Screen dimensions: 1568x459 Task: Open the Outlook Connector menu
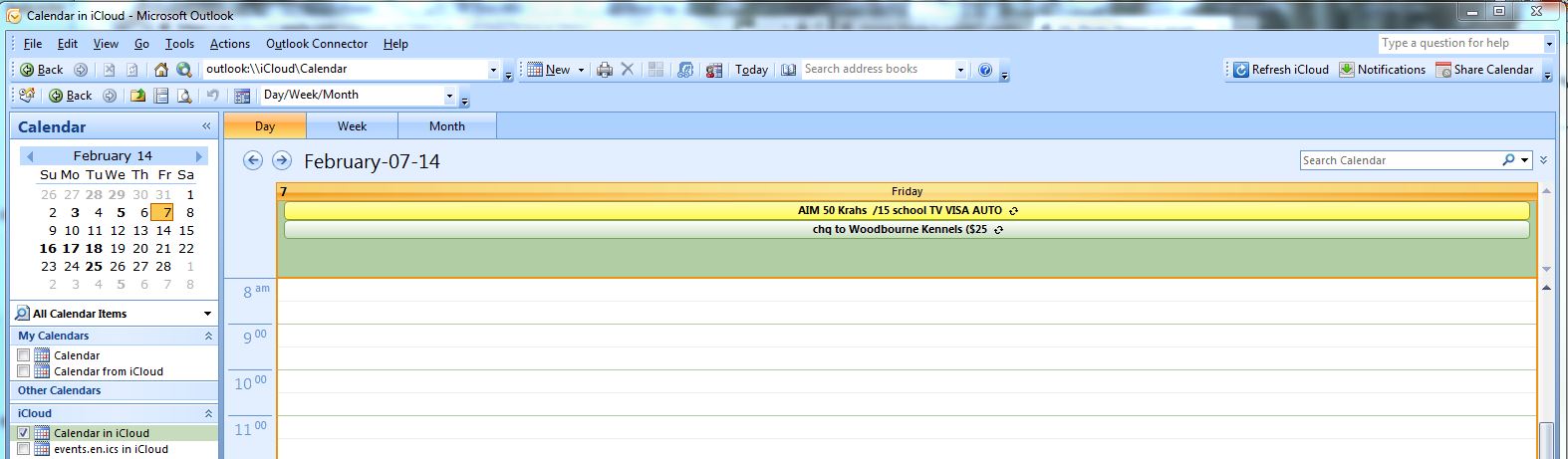point(317,44)
